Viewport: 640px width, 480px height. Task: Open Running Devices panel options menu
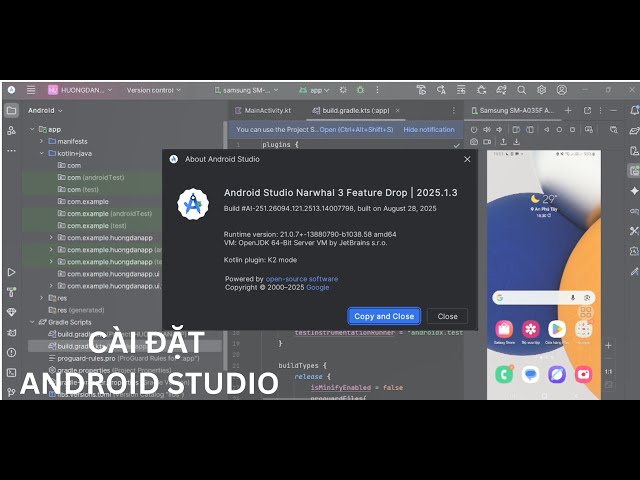tap(600, 110)
